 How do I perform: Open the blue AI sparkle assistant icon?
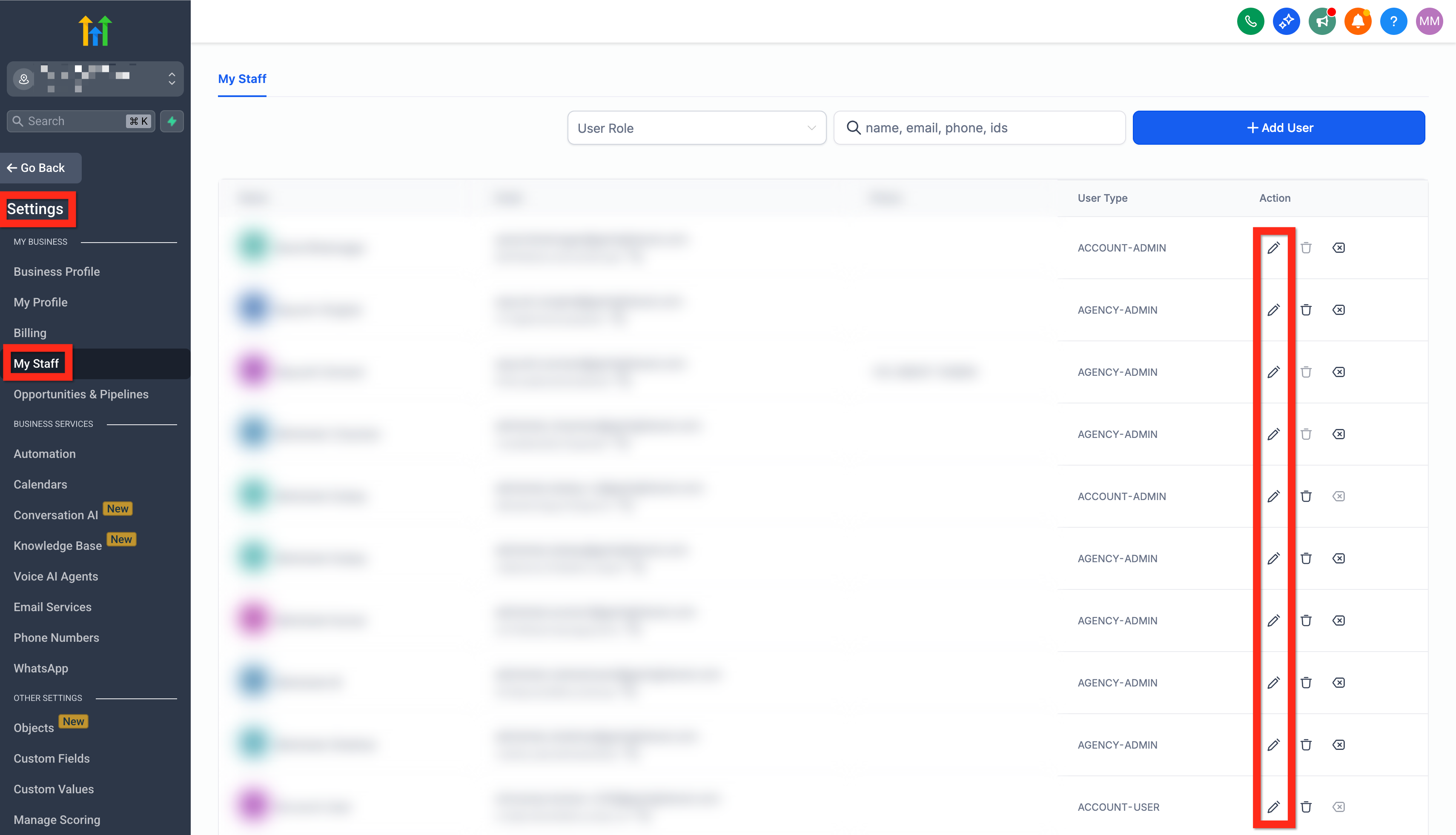tap(1286, 22)
